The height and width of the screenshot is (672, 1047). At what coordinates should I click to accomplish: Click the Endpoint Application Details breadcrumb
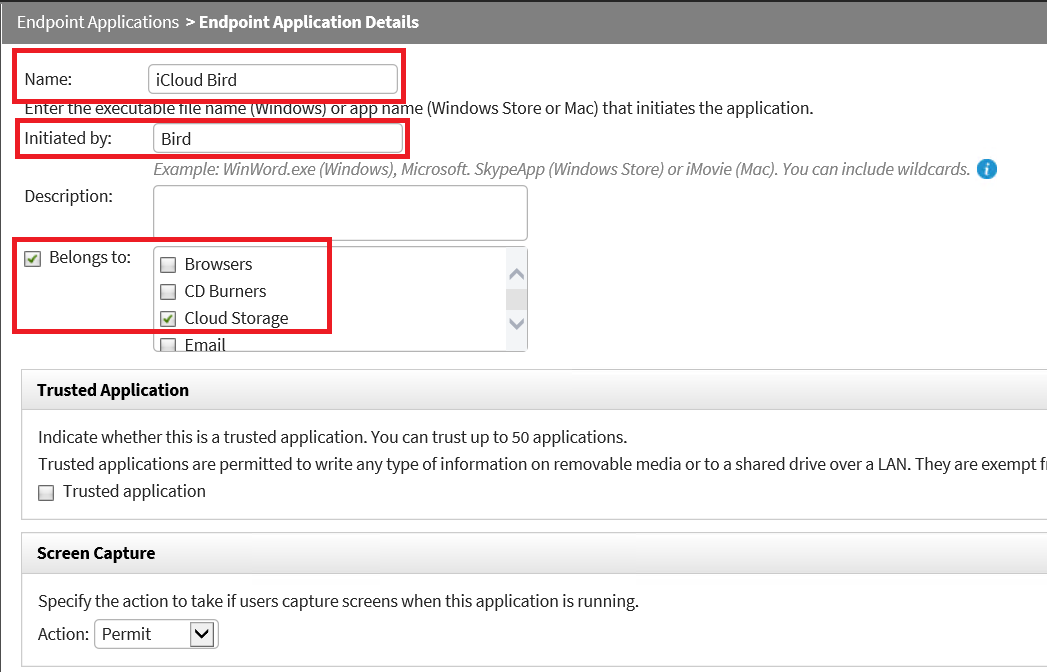click(x=309, y=21)
